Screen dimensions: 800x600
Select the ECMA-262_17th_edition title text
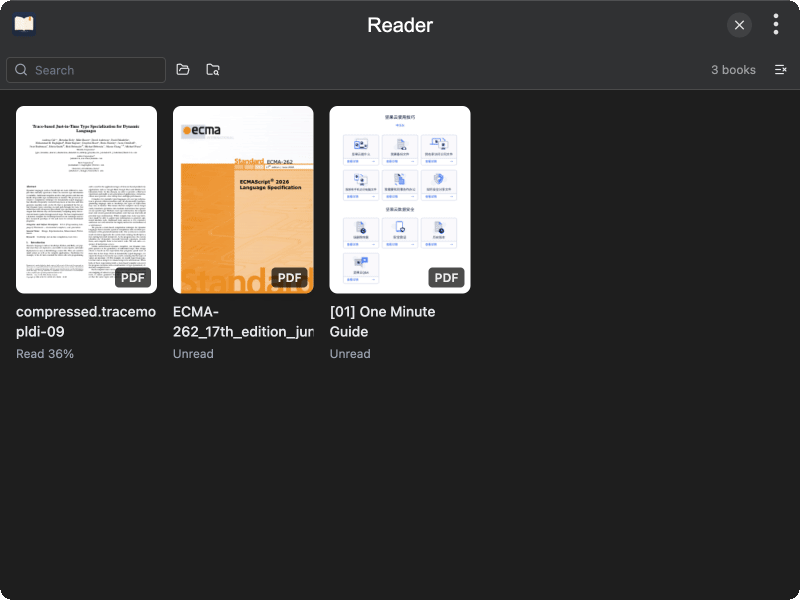click(x=243, y=321)
